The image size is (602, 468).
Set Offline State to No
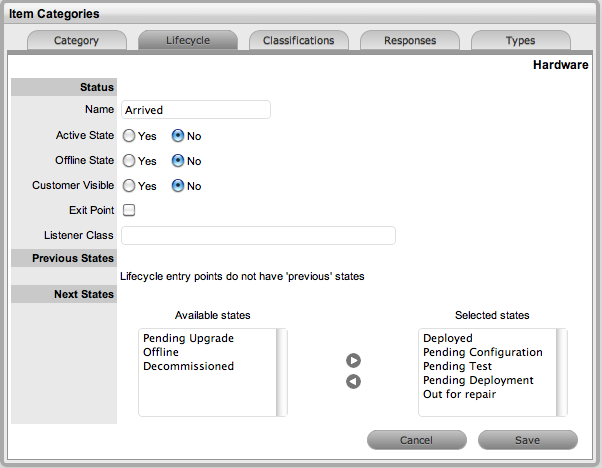coord(178,161)
